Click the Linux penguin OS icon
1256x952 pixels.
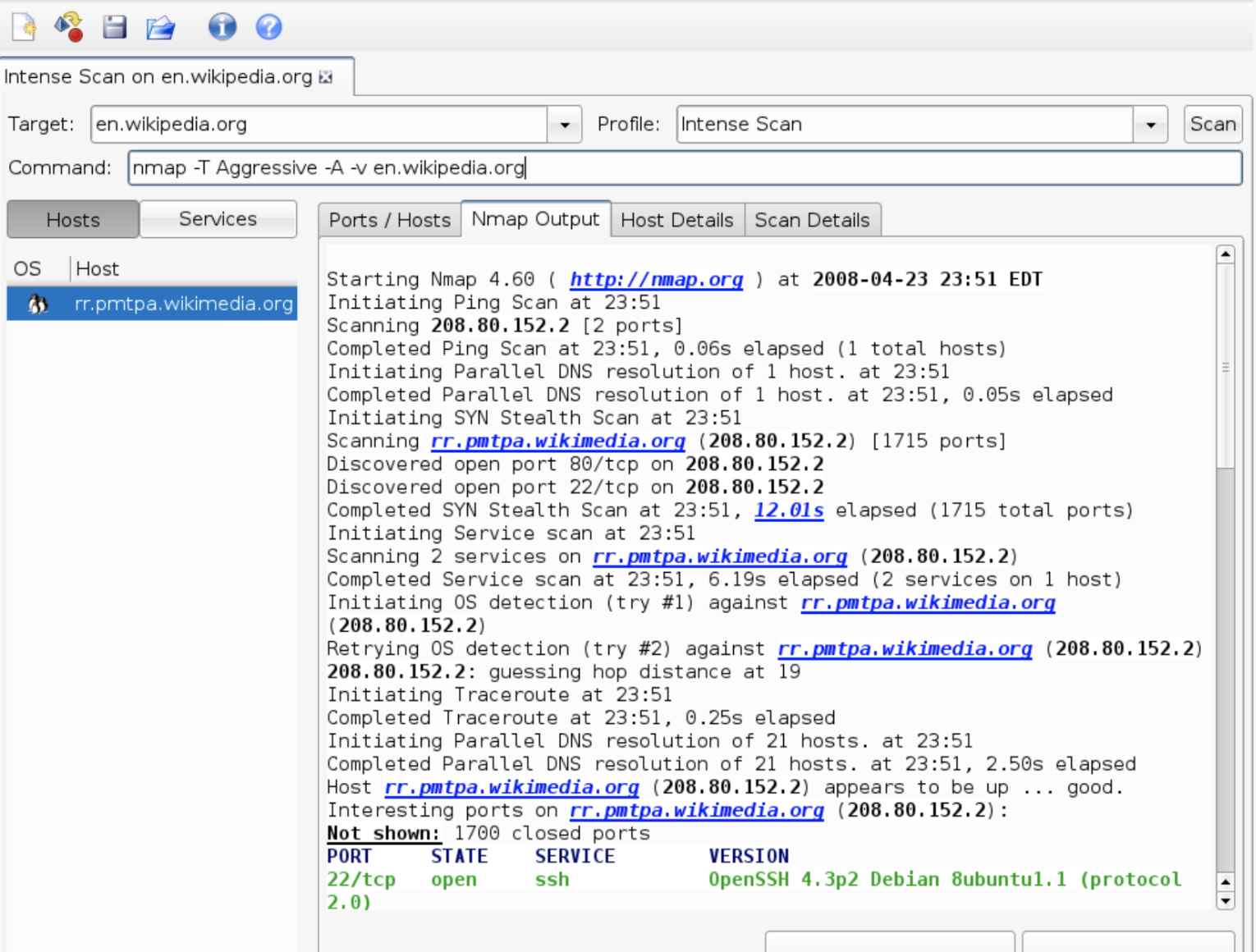[38, 304]
